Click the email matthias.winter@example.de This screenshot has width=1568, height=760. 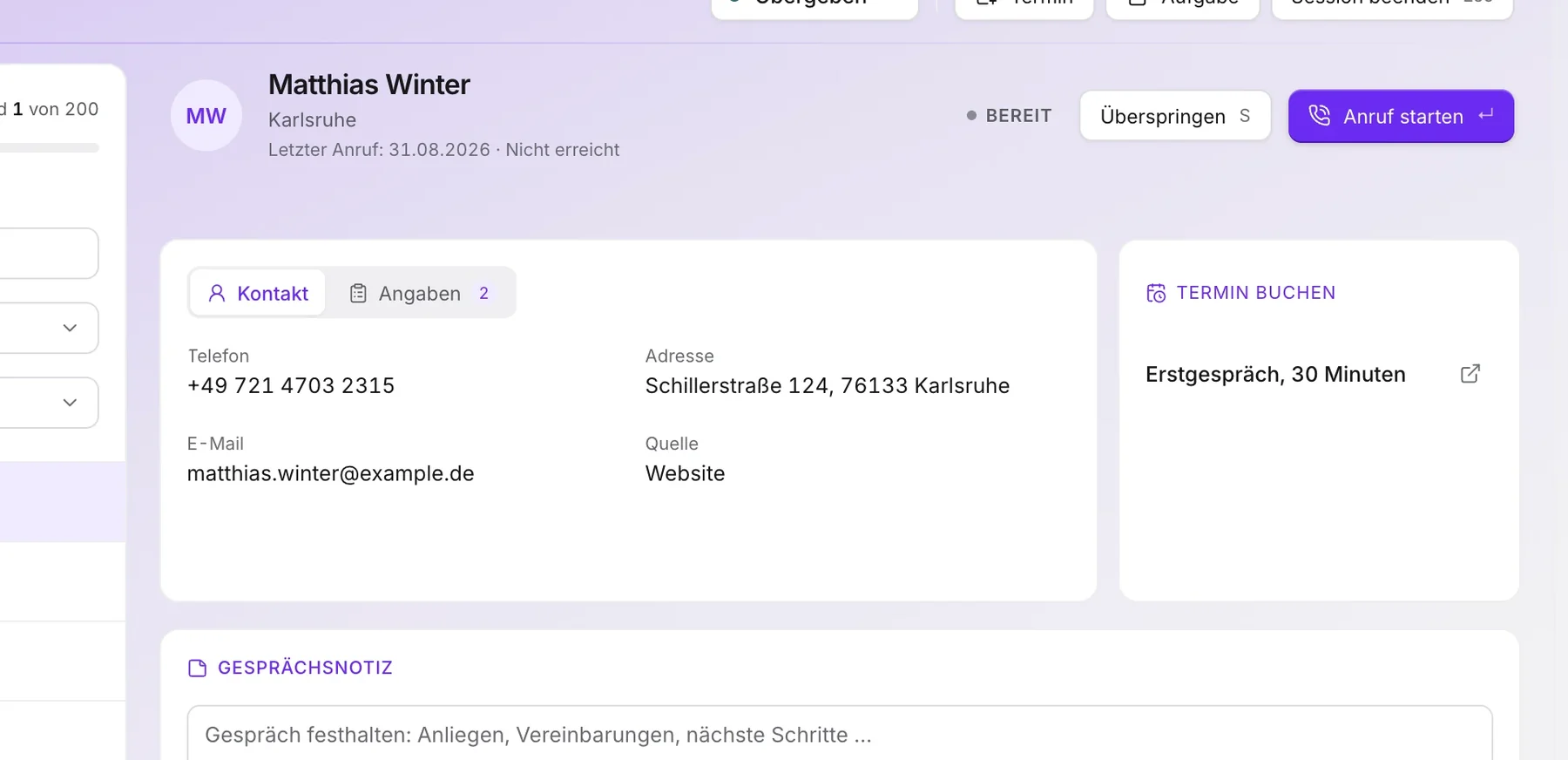tap(331, 474)
